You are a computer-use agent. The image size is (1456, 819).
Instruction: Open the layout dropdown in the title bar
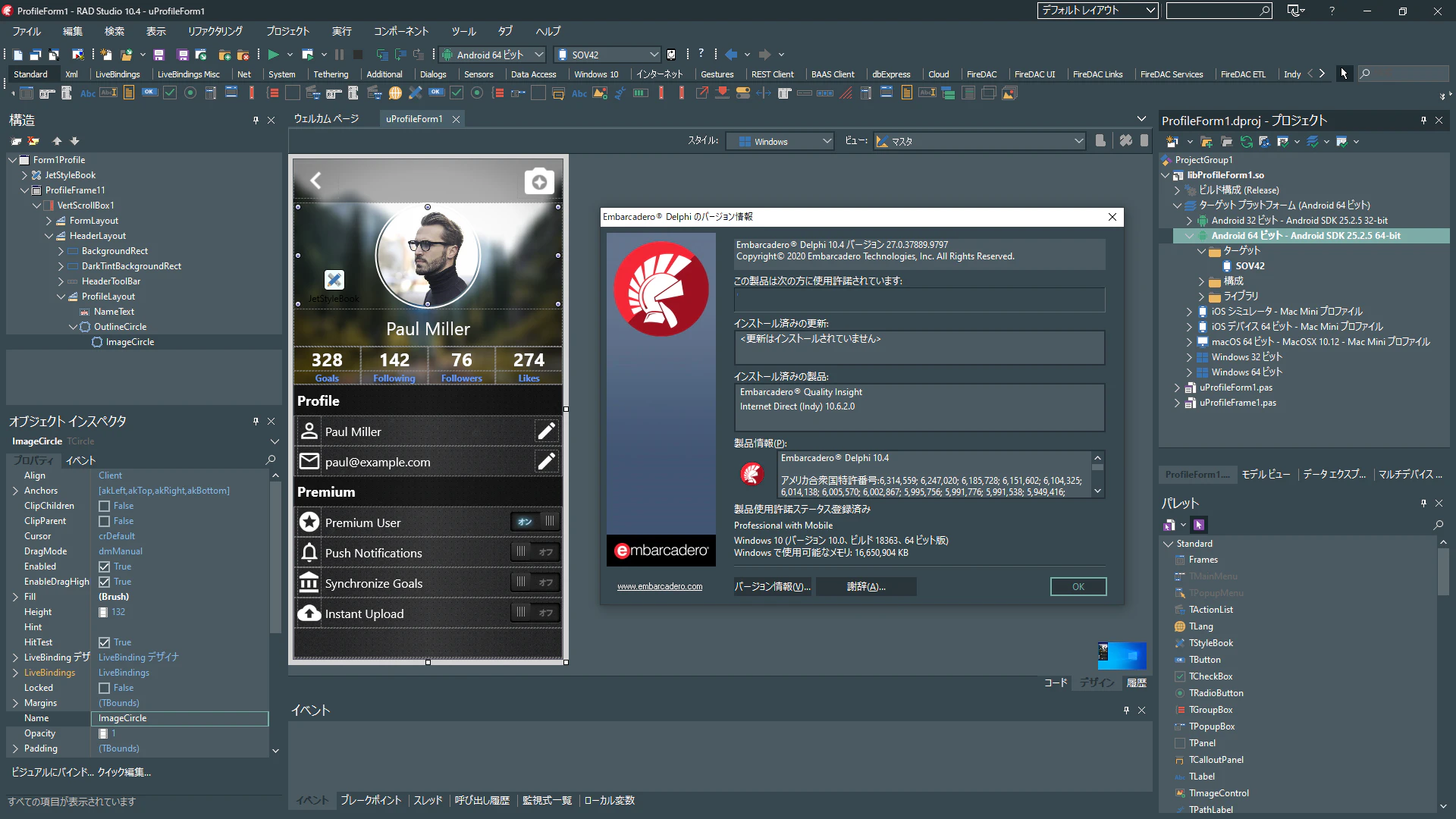1097,11
